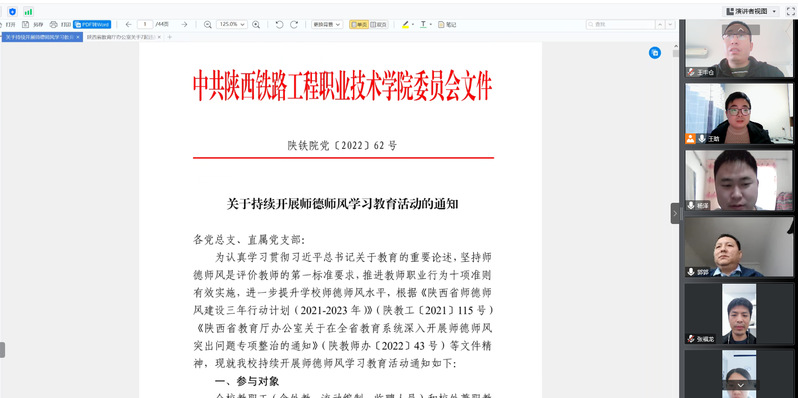
Task: Click 郭郭 microphone icon
Action: click(x=691, y=272)
